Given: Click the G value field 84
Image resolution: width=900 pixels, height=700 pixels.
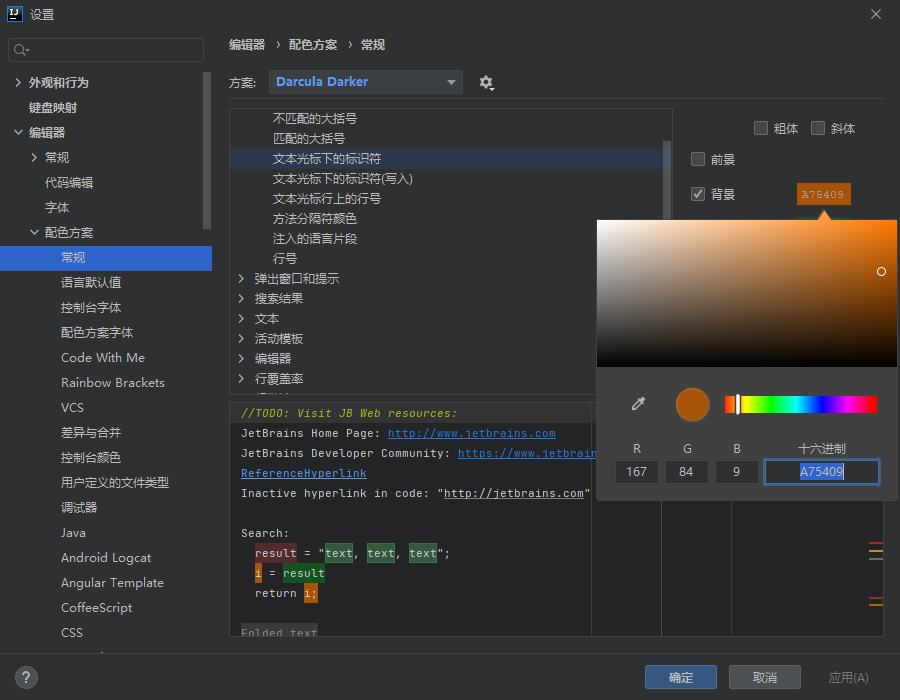Looking at the screenshot, I should (x=686, y=472).
